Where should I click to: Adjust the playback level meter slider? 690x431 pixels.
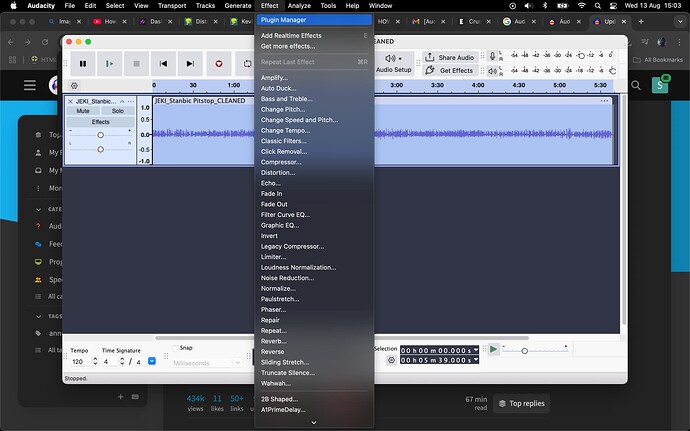pos(612,70)
